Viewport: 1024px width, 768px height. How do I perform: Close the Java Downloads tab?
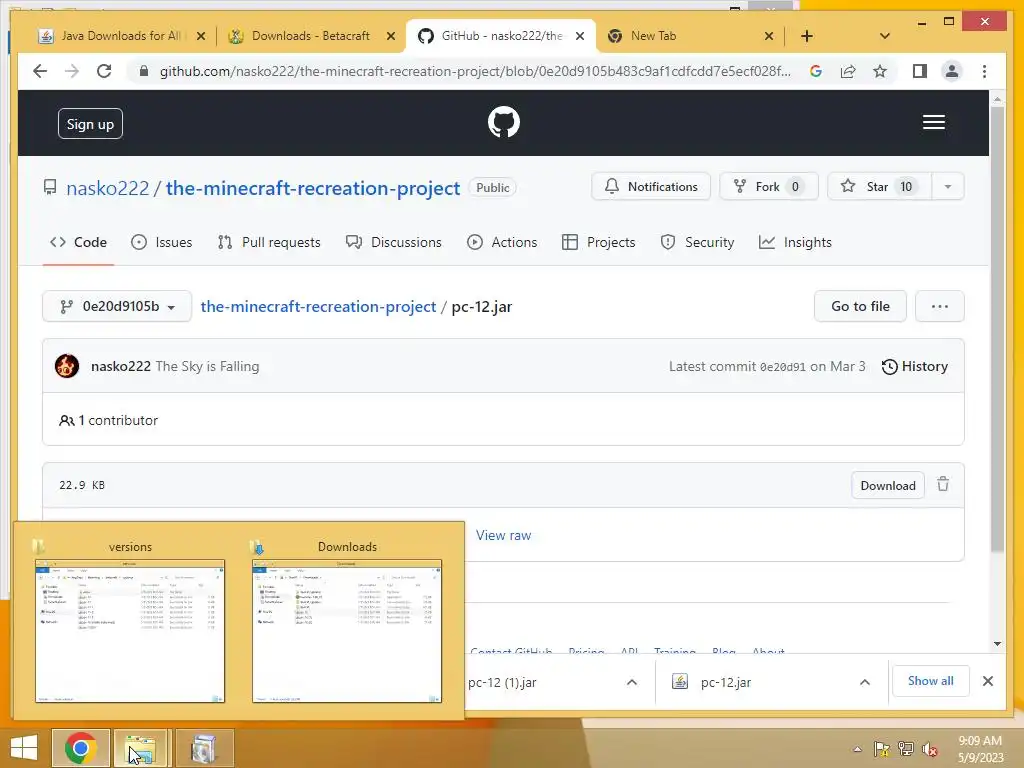(201, 36)
